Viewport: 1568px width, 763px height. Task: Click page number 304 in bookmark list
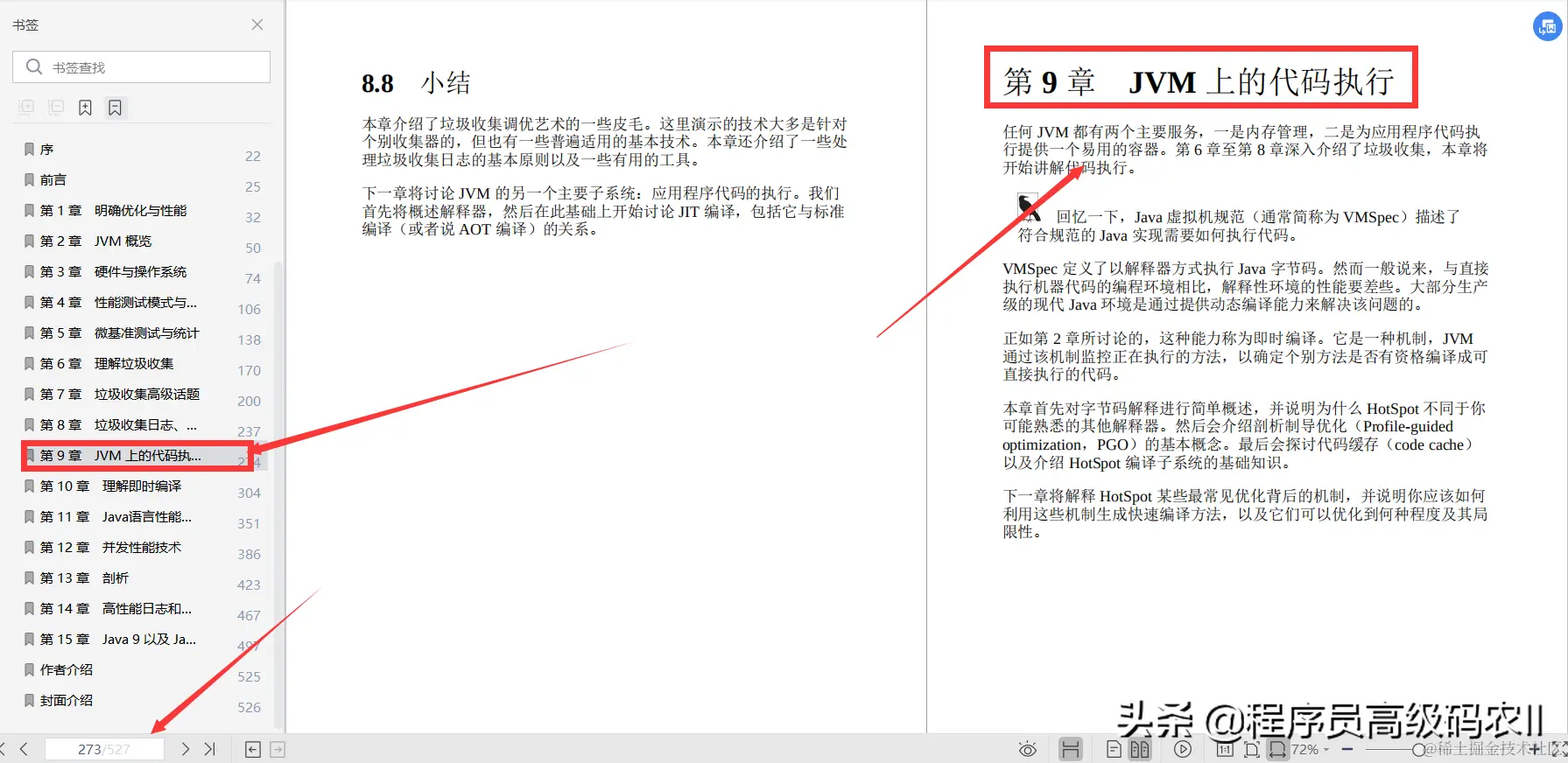250,493
